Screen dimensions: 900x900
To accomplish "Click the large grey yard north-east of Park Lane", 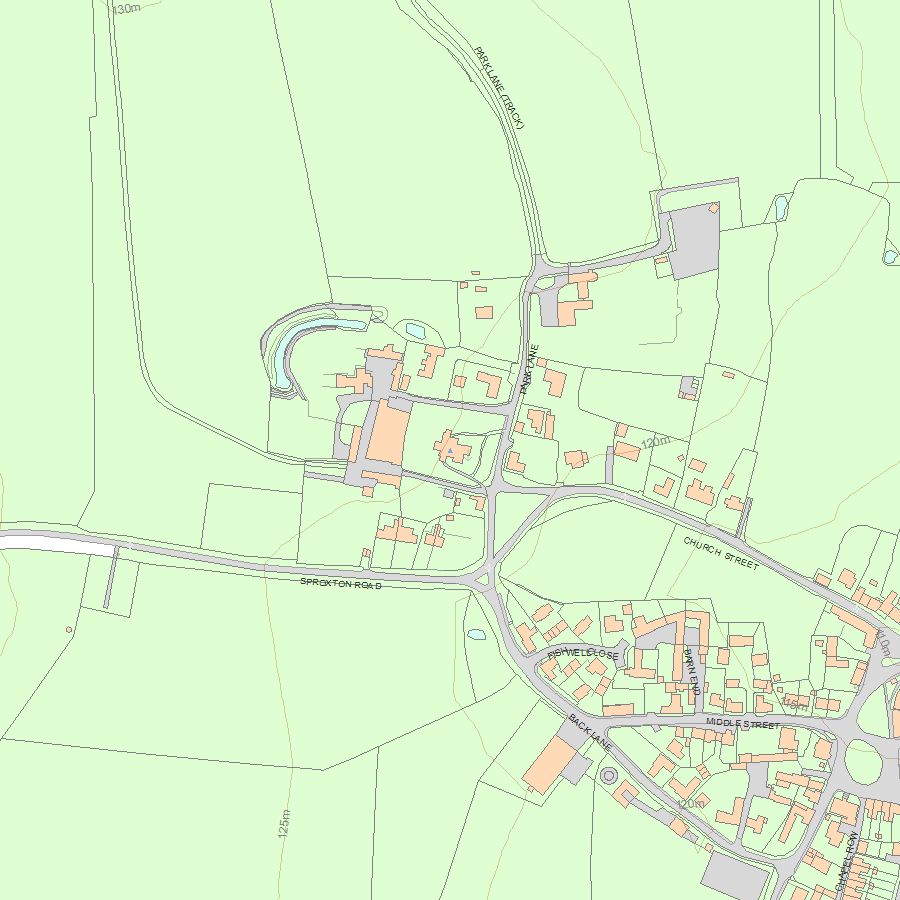I will click(x=695, y=242).
